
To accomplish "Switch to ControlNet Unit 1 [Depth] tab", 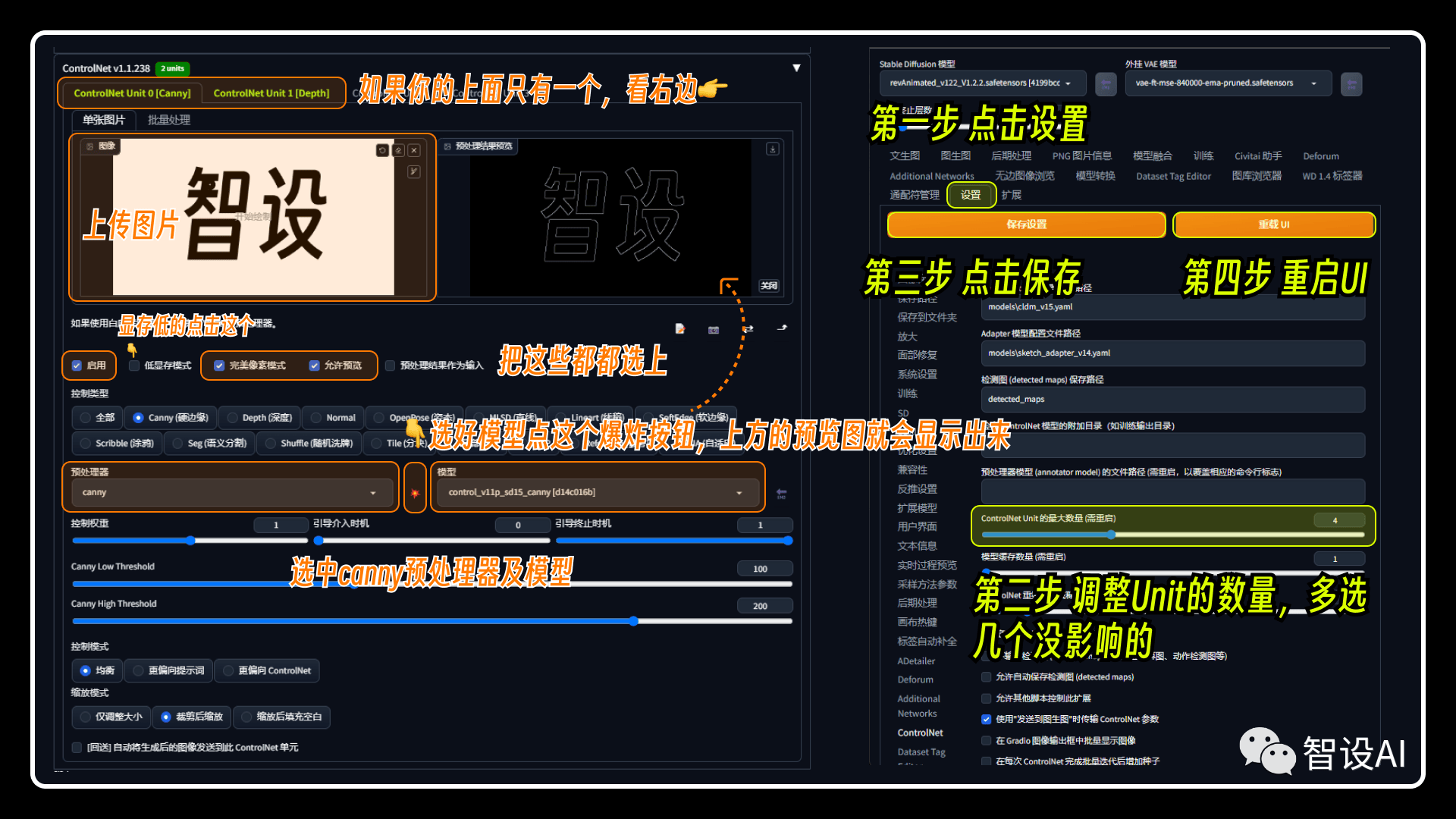I will click(271, 93).
